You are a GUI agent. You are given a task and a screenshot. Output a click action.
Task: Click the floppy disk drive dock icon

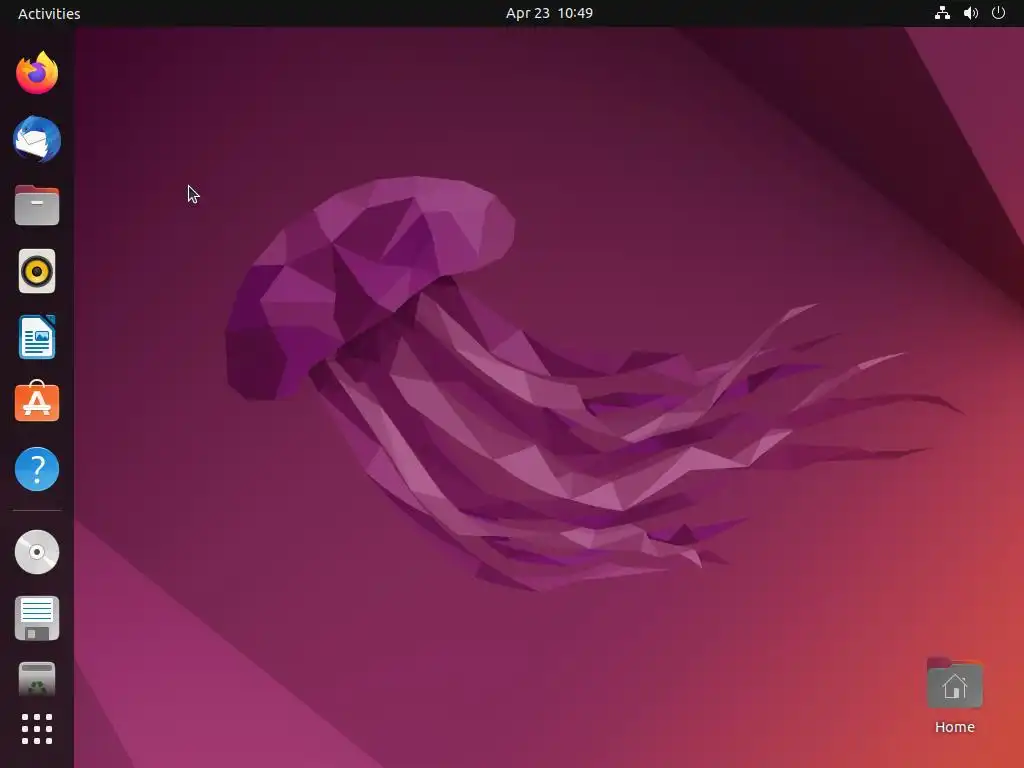tap(37, 618)
